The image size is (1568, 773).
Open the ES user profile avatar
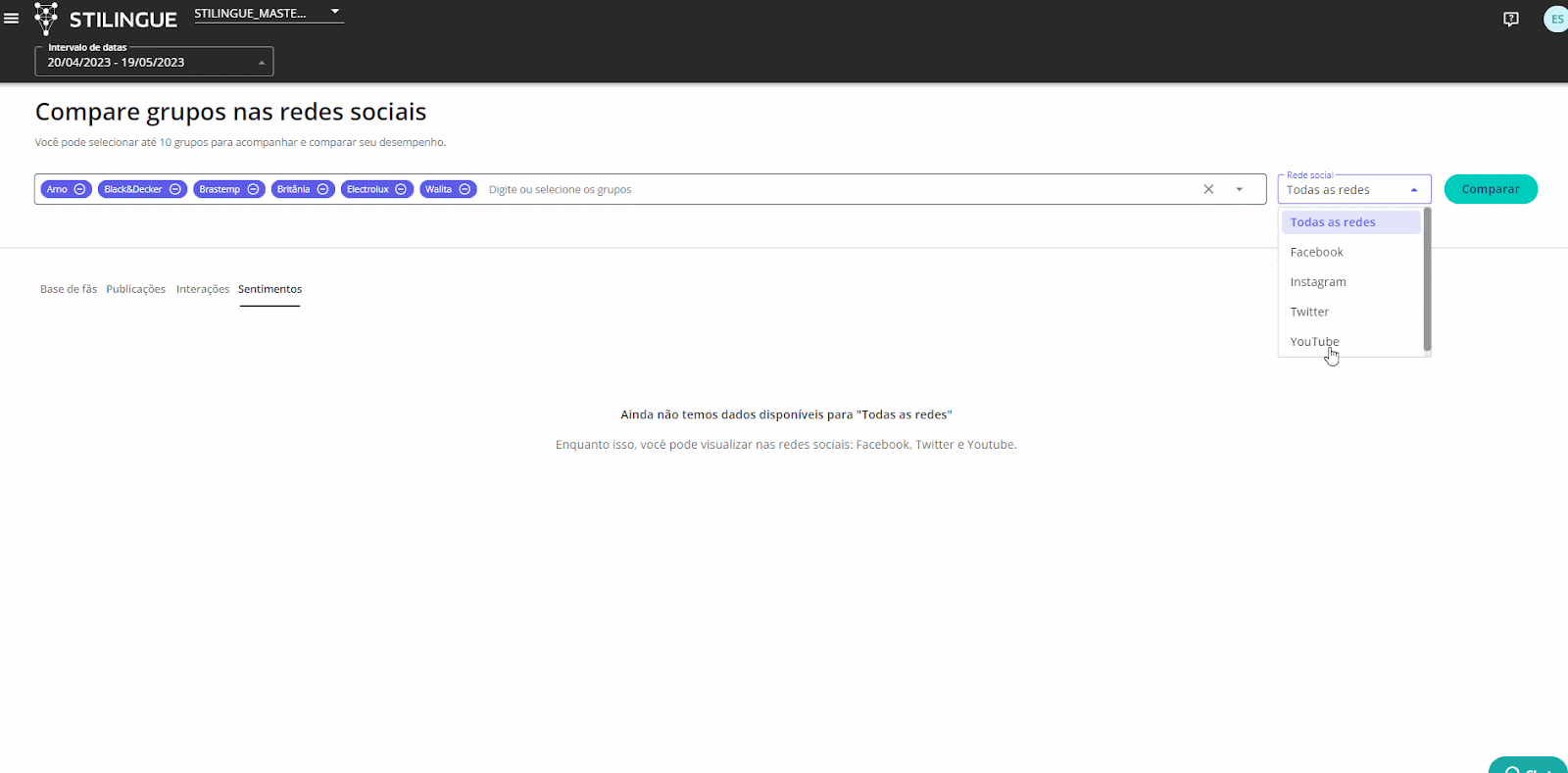coord(1555,20)
